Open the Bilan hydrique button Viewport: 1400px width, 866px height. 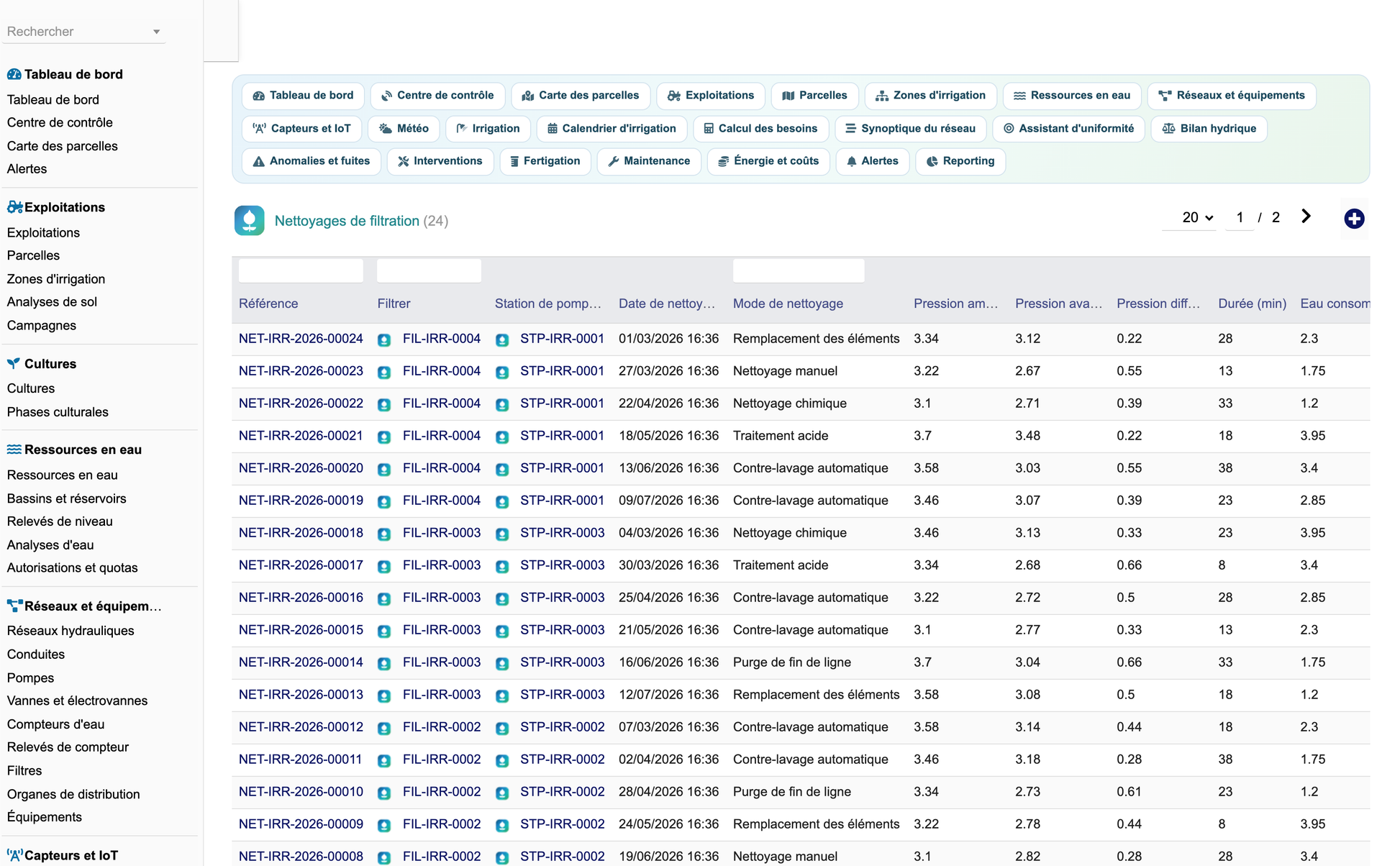coord(1209,129)
